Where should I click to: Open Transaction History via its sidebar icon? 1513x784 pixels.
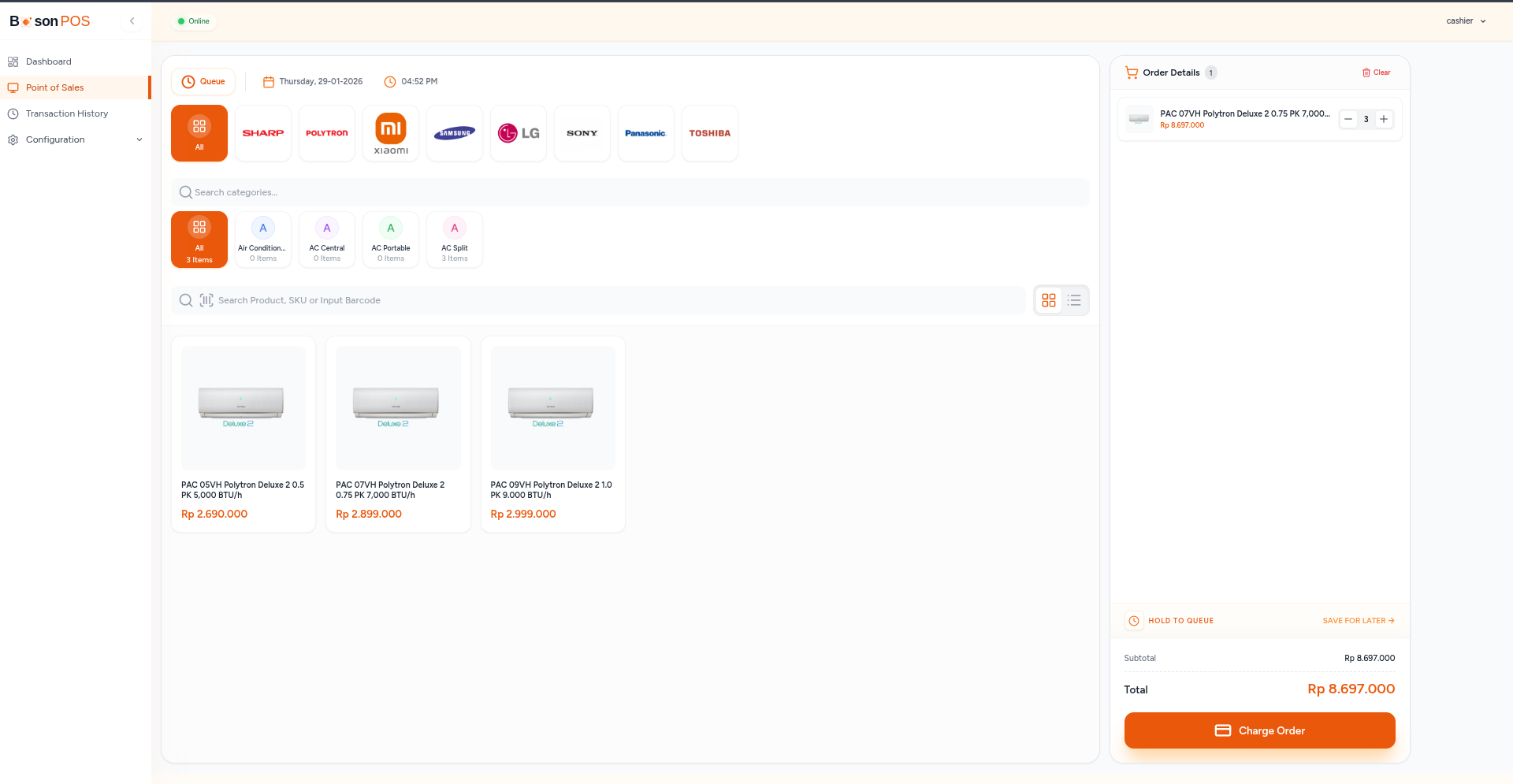point(13,113)
